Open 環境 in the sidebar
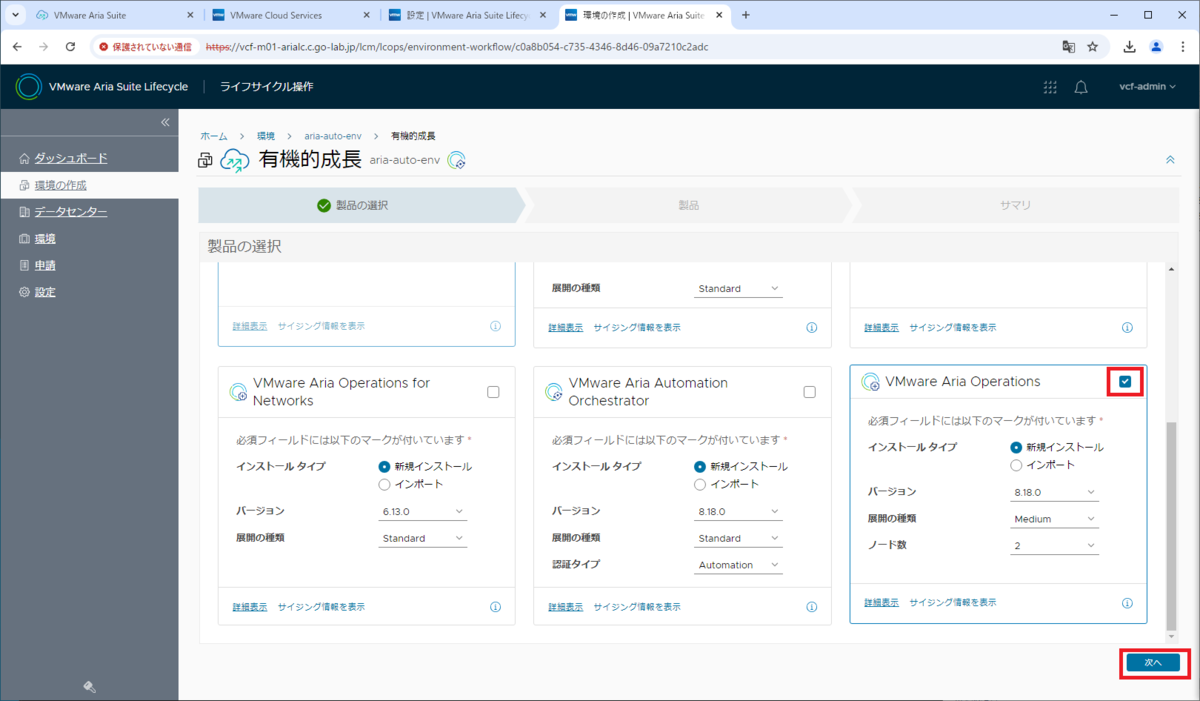 point(45,239)
